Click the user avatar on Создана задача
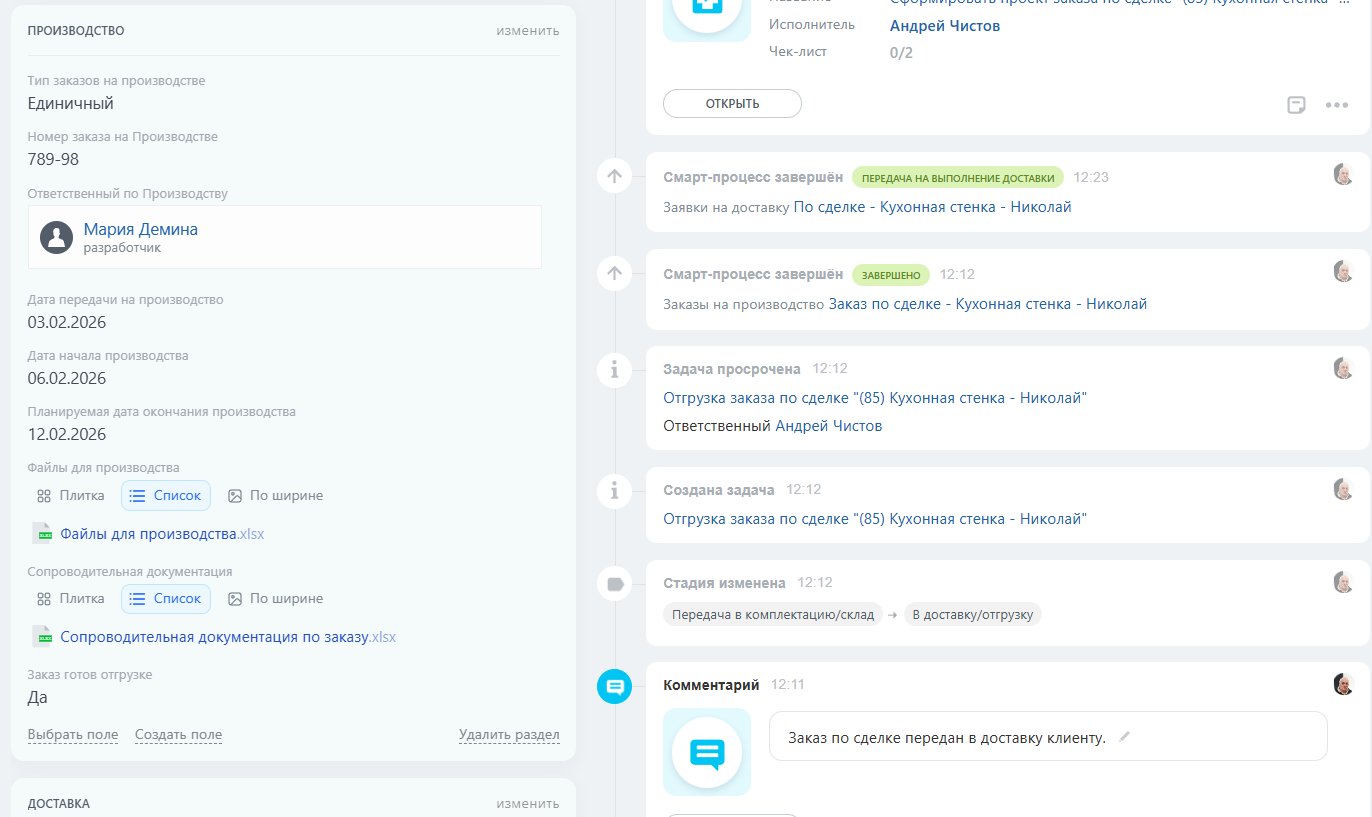Viewport: 1372px width, 817px height. point(1344,489)
